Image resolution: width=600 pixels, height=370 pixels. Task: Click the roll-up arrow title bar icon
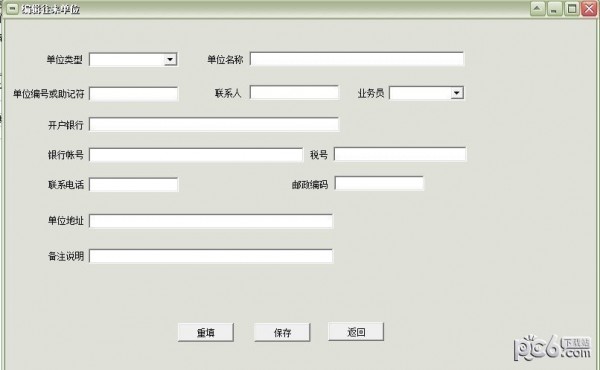[537, 8]
